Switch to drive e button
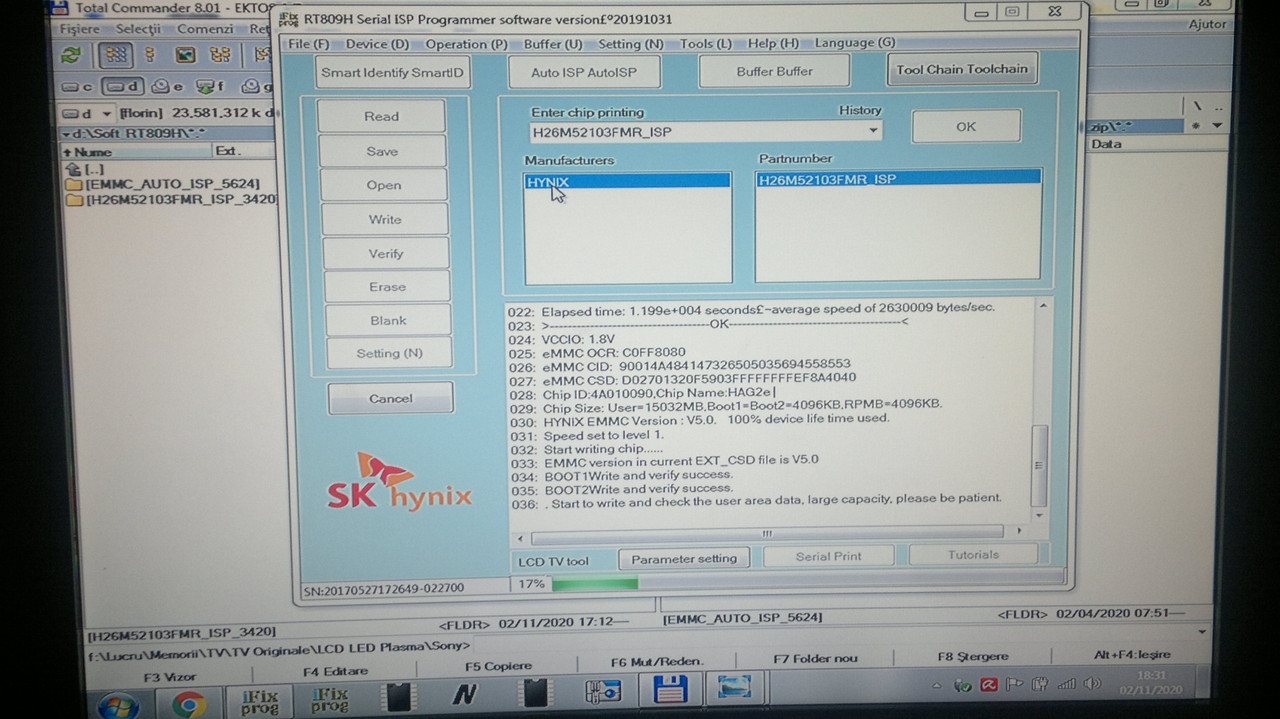This screenshot has width=1280, height=719. [168, 86]
